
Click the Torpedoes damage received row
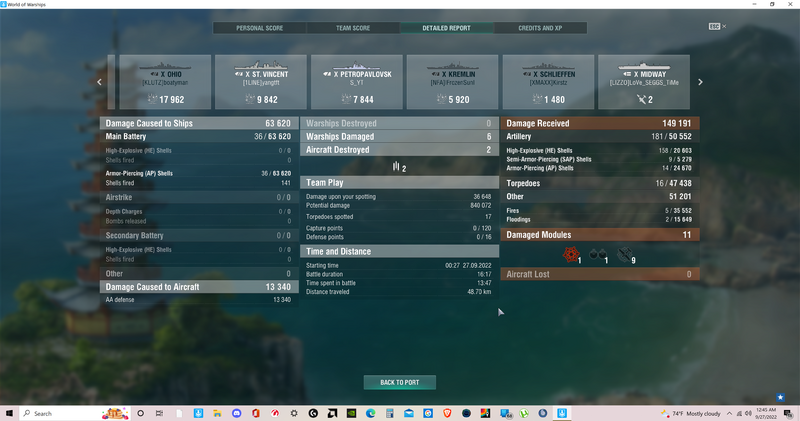600,183
